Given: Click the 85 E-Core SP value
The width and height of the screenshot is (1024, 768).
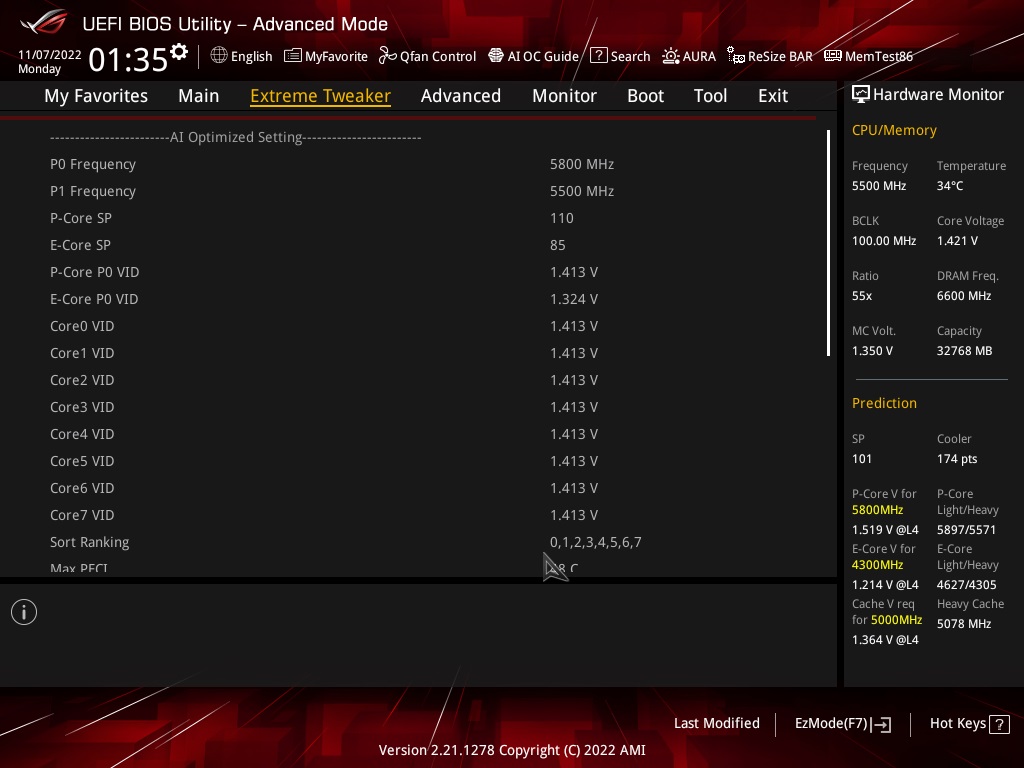Looking at the screenshot, I should (x=558, y=245).
